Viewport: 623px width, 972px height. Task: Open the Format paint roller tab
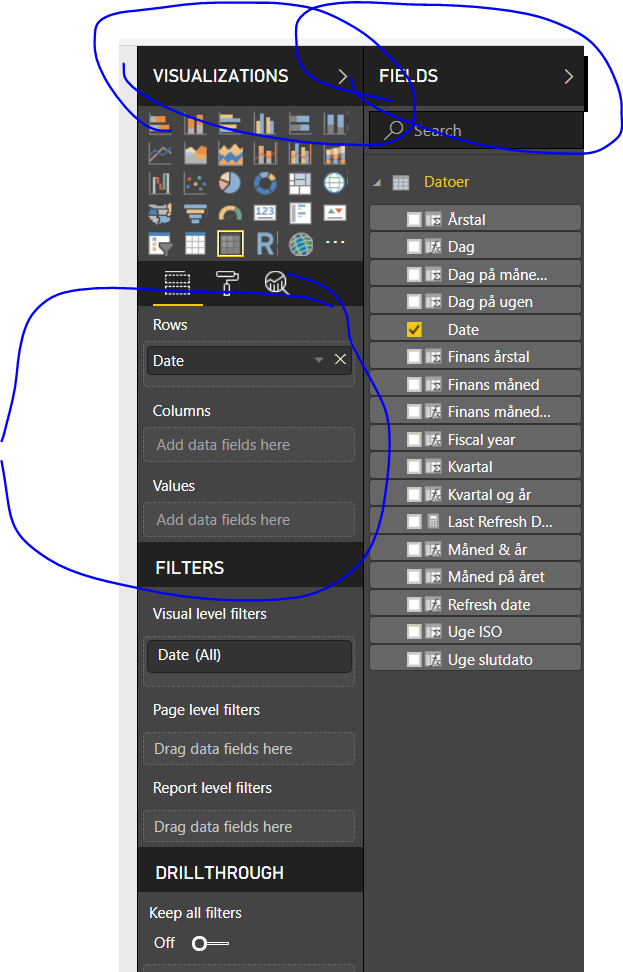click(x=227, y=283)
